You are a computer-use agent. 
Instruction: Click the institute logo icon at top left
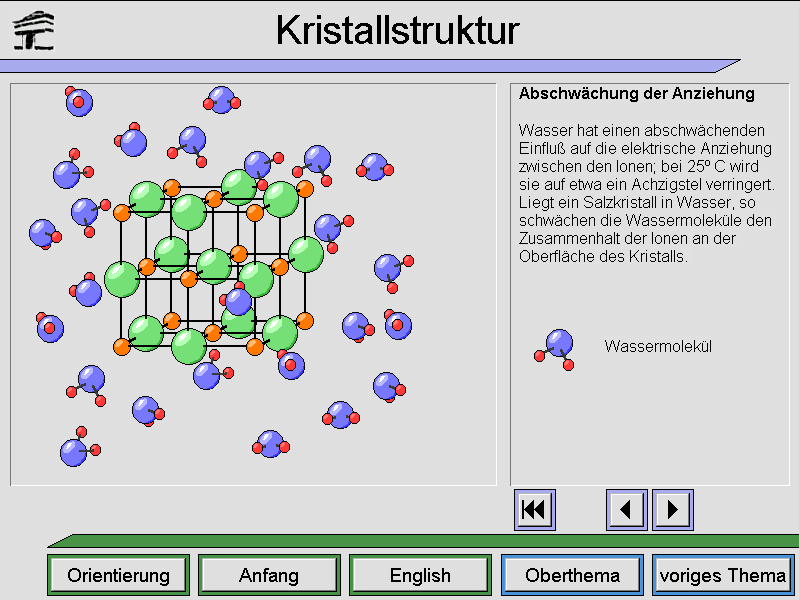click(x=34, y=31)
